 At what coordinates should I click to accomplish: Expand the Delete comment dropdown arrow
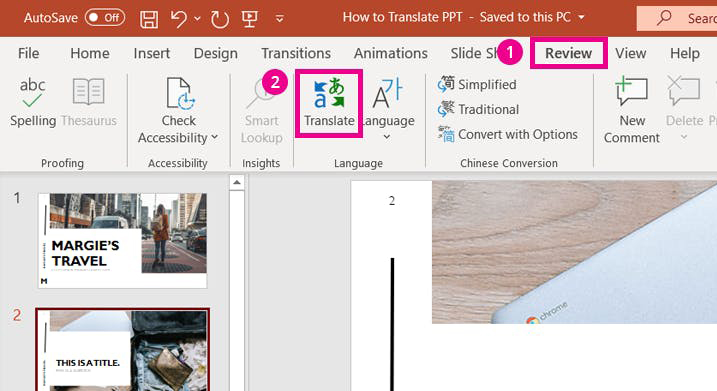pos(684,137)
